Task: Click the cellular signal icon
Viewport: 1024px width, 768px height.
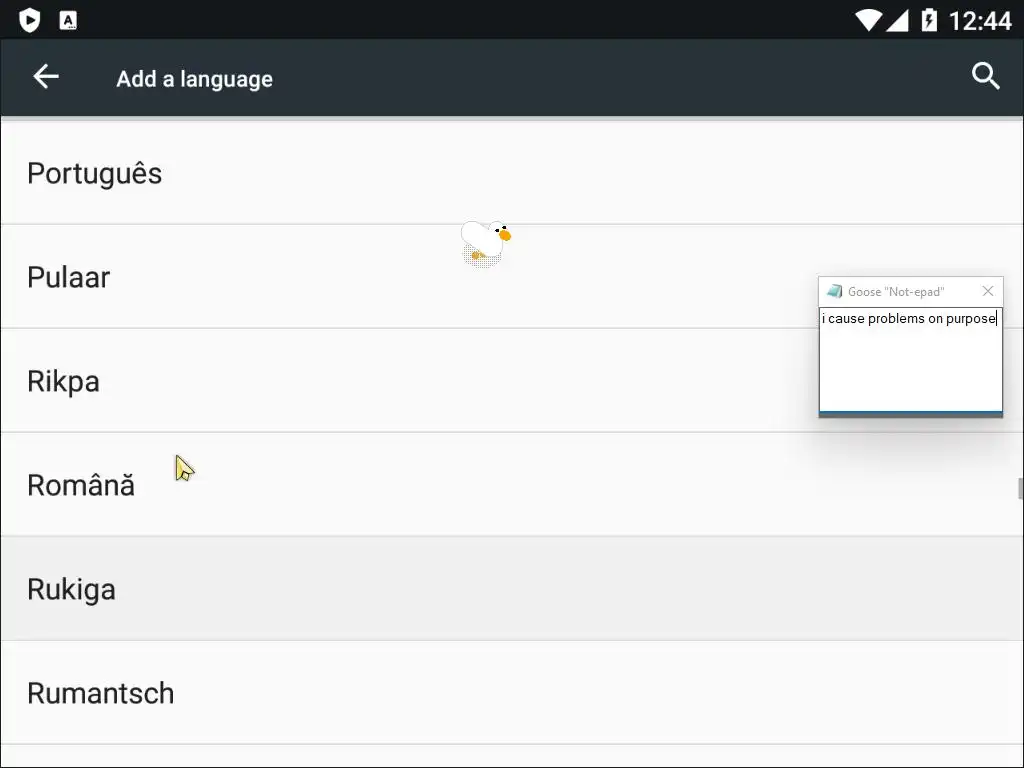Action: tap(897, 20)
